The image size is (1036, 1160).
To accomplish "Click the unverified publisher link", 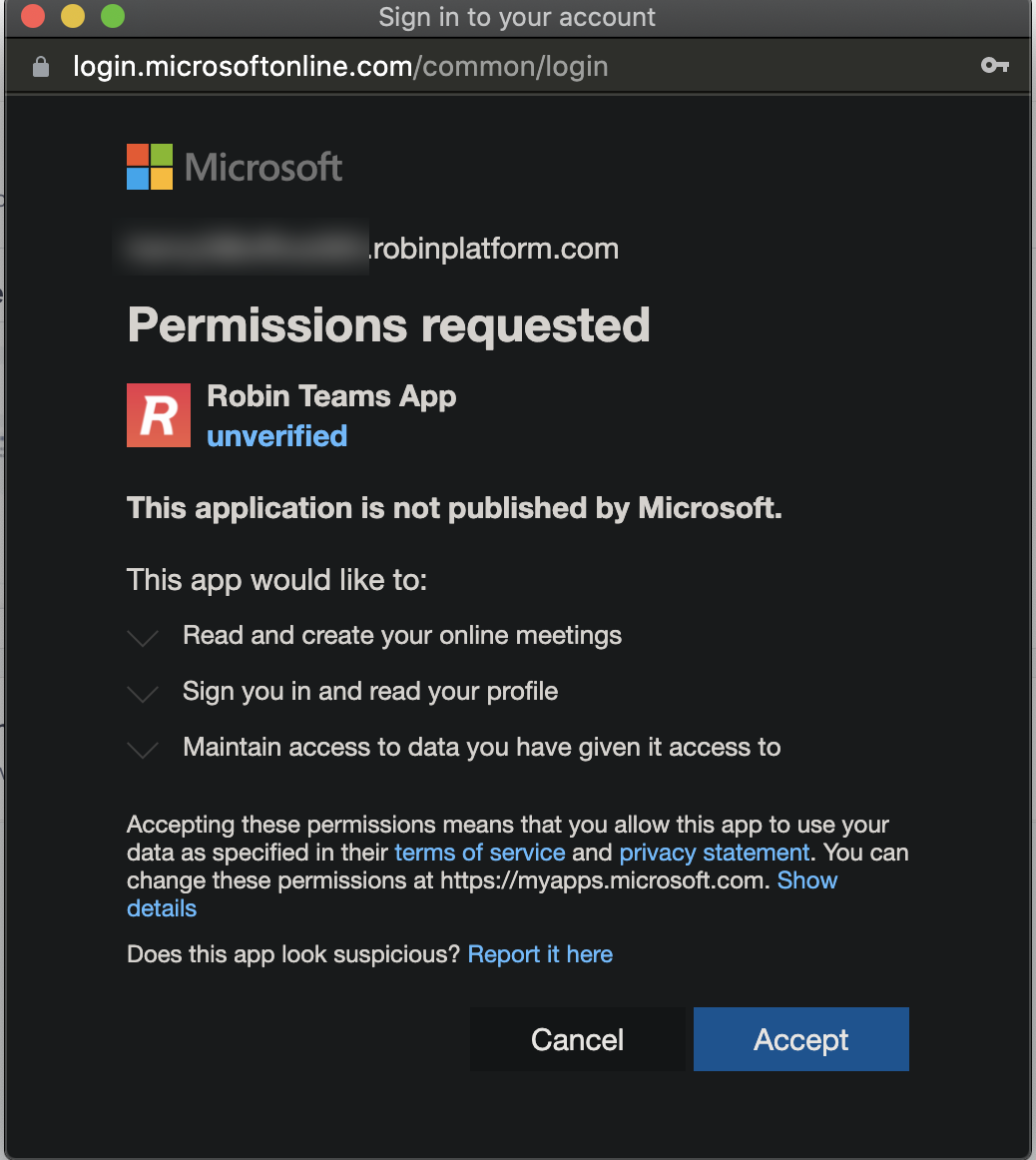I will pos(276,435).
